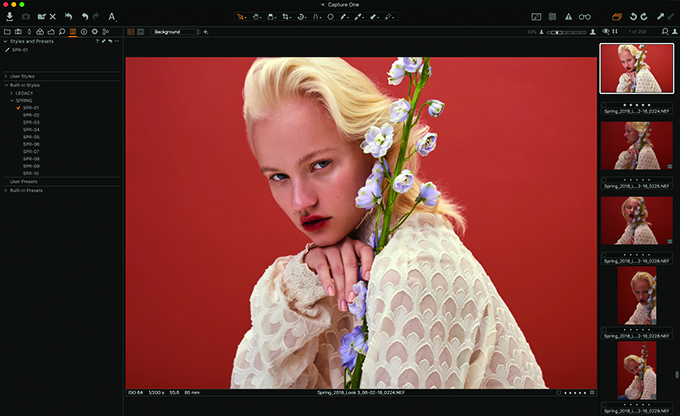680x416 pixels.
Task: Select the Annotations pencil tool
Action: pos(389,17)
